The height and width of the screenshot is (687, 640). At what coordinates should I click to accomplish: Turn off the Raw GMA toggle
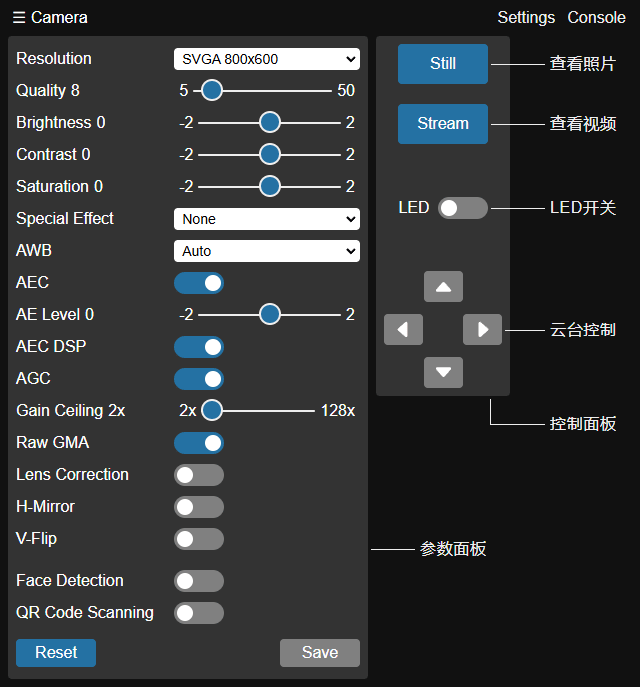199,443
